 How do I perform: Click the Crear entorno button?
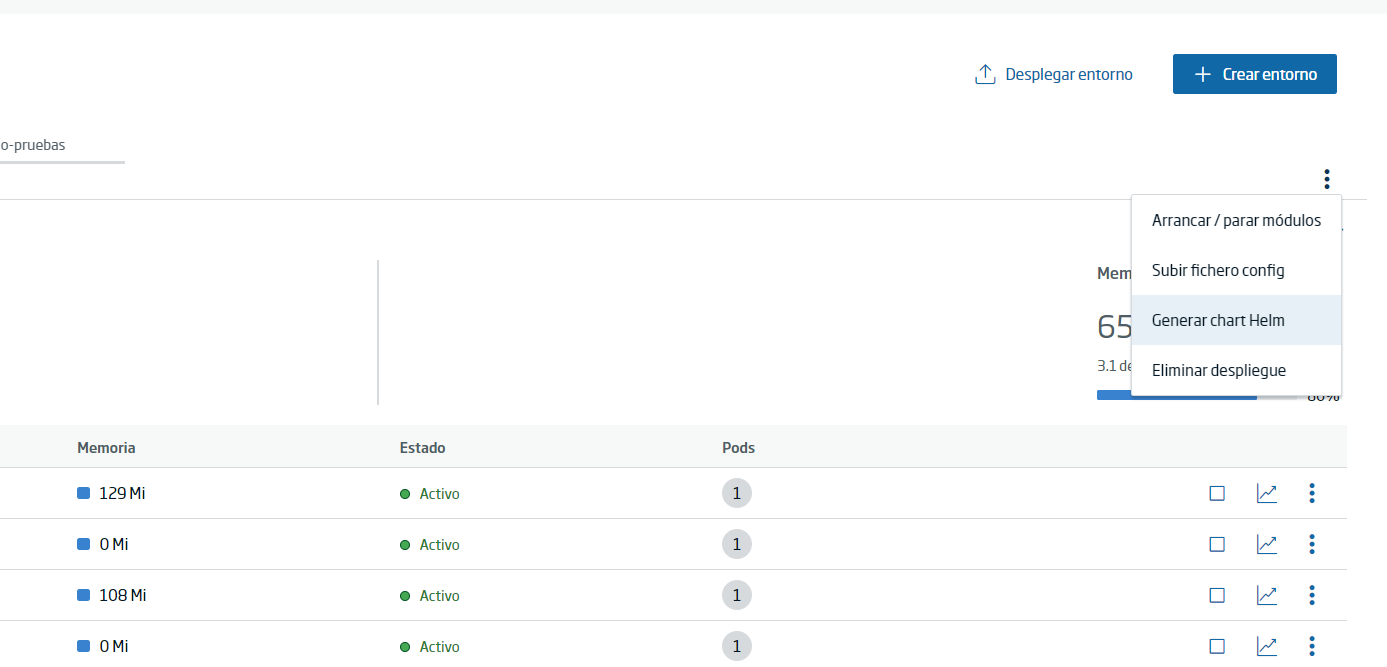1255,74
